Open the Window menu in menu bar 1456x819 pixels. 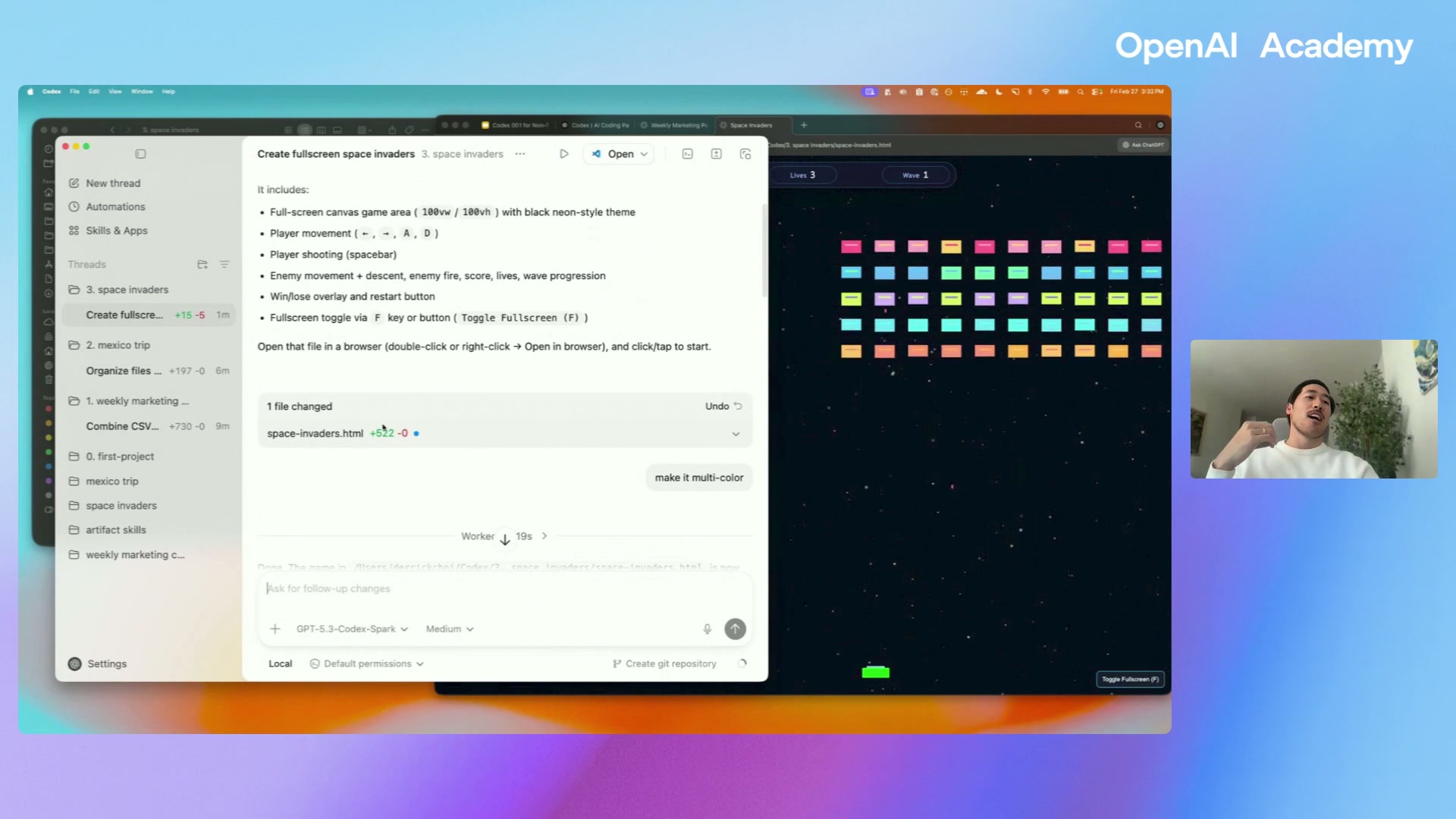[142, 91]
